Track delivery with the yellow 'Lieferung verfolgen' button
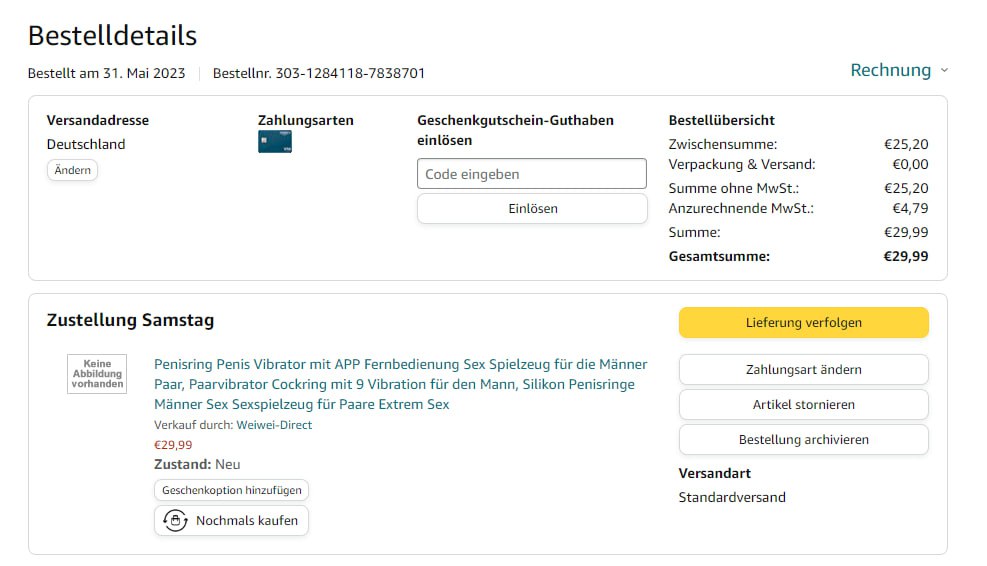The width and height of the screenshot is (987, 566). pos(803,322)
